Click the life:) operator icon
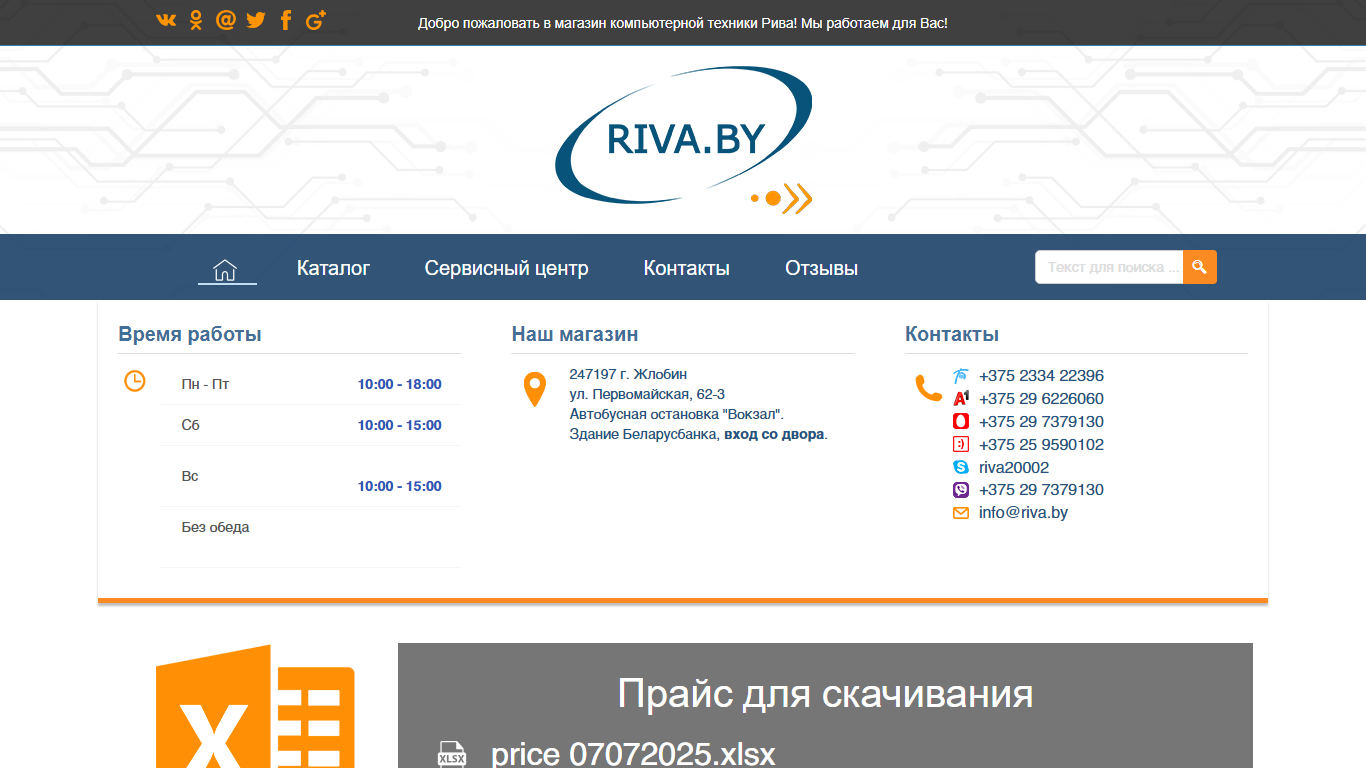This screenshot has width=1366, height=768. coord(961,445)
